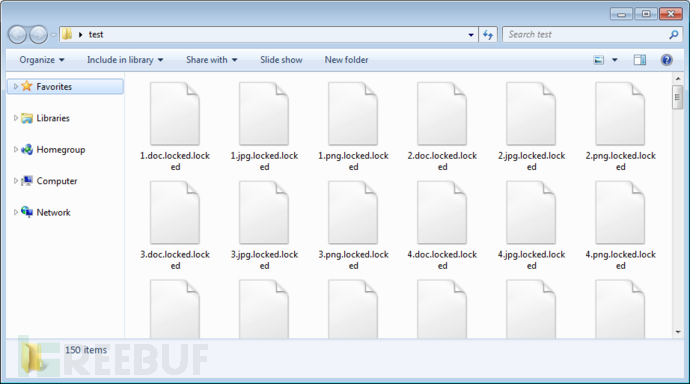Screen dimensions: 690x384
Task: Click the folder icon in address bar
Action: 67,34
